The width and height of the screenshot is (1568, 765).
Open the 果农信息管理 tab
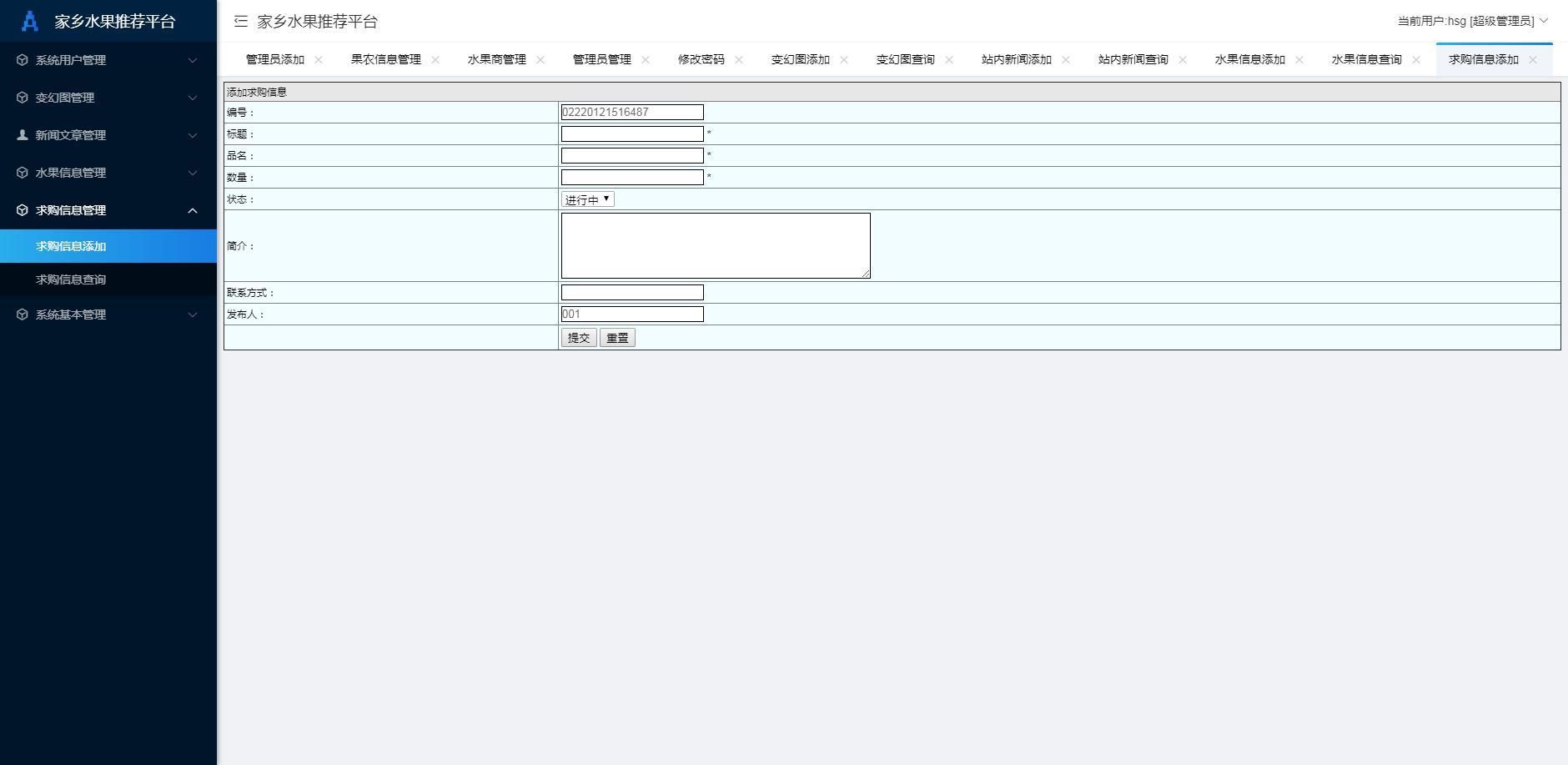(385, 59)
